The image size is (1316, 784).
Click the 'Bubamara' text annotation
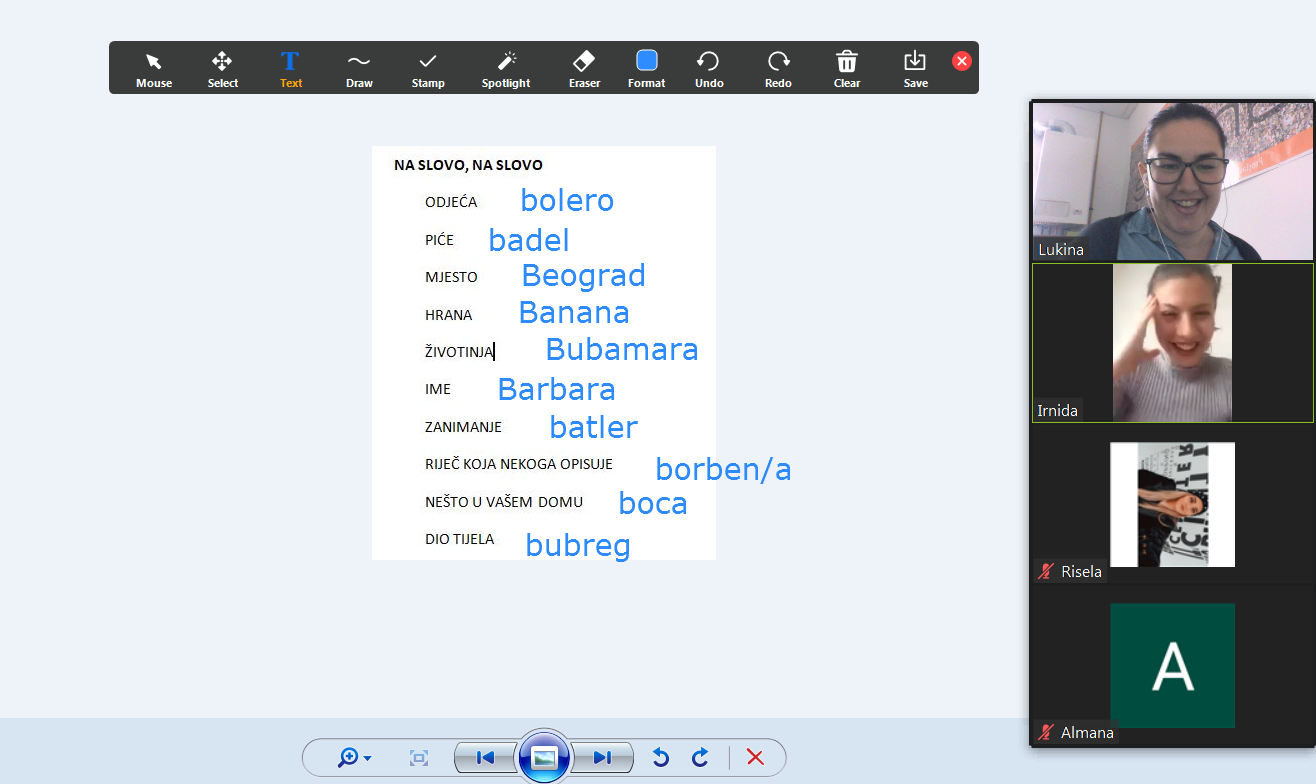622,350
